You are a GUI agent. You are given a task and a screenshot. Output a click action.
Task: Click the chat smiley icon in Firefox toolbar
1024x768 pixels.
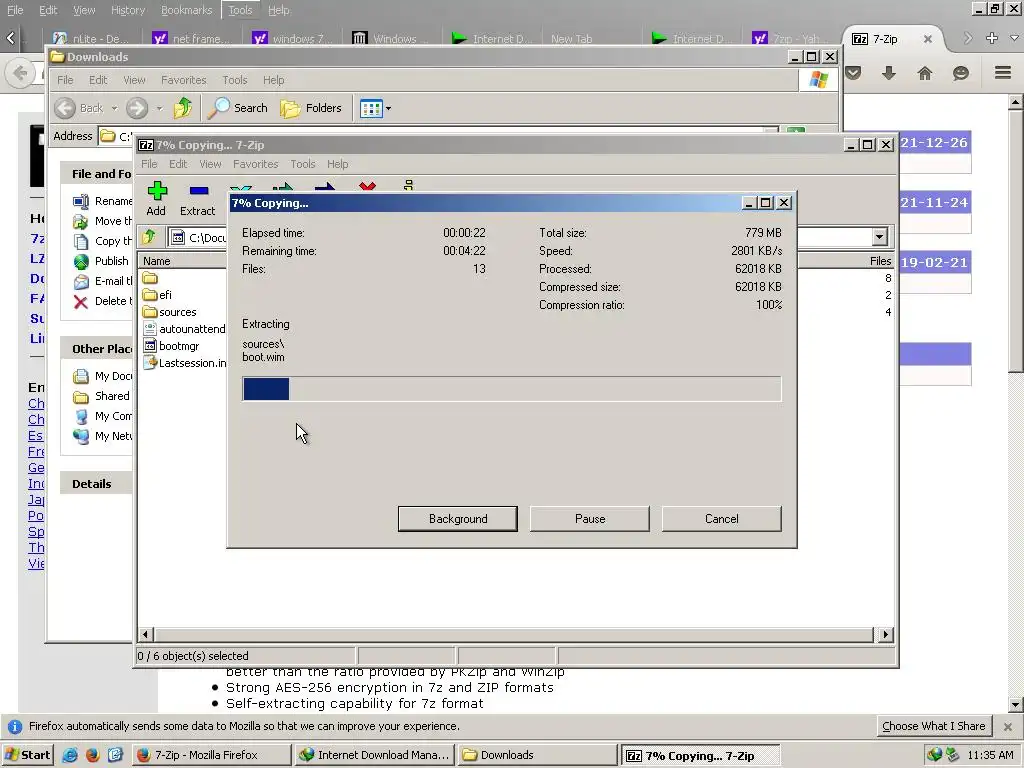(961, 73)
